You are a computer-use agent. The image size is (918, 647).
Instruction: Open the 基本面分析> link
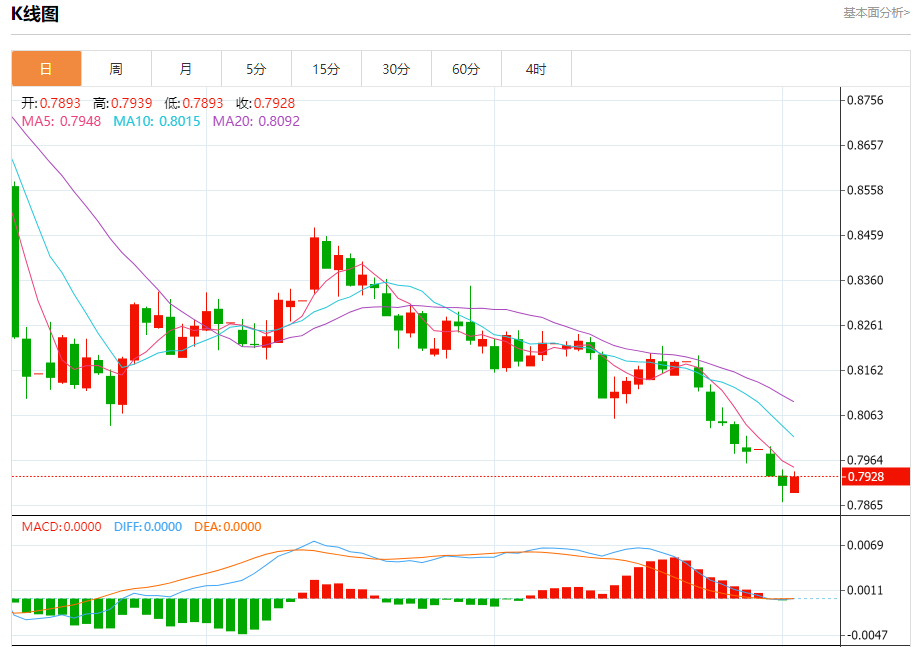coord(876,13)
